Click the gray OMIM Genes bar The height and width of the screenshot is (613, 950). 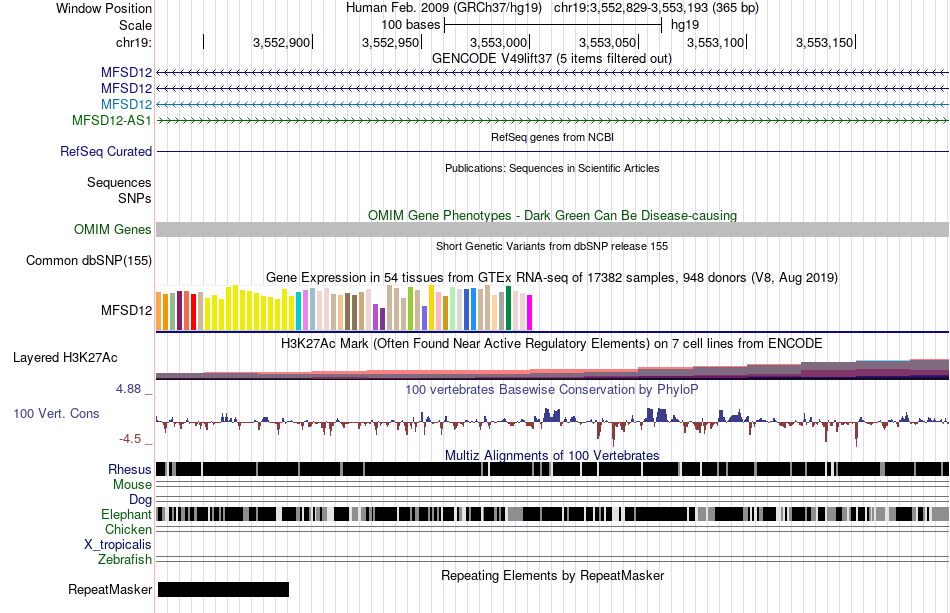coord(552,229)
